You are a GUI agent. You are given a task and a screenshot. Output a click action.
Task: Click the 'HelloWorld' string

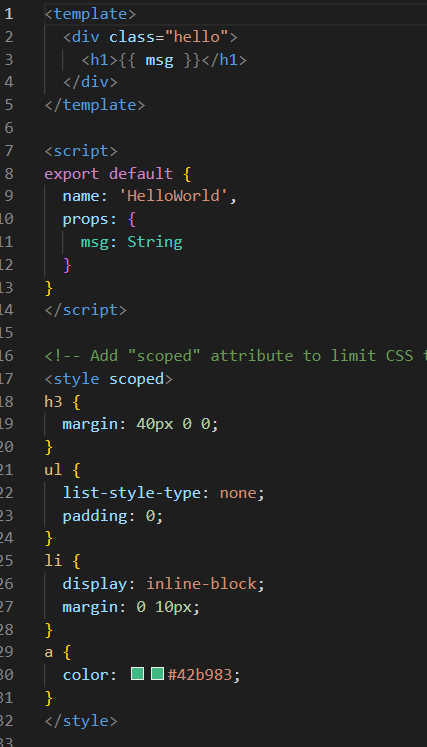(174, 196)
